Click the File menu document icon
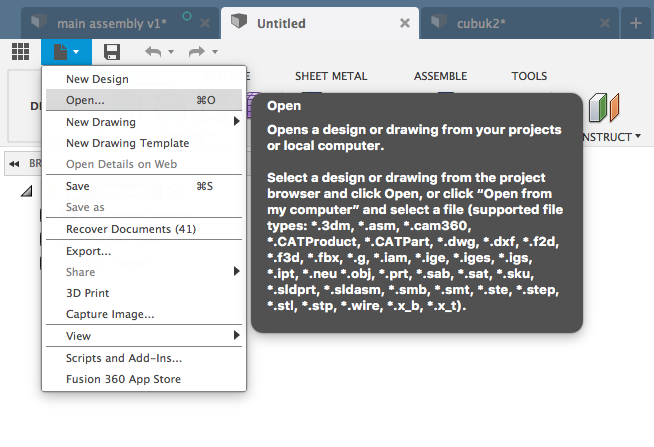This screenshot has width=654, height=447. [x=62, y=51]
